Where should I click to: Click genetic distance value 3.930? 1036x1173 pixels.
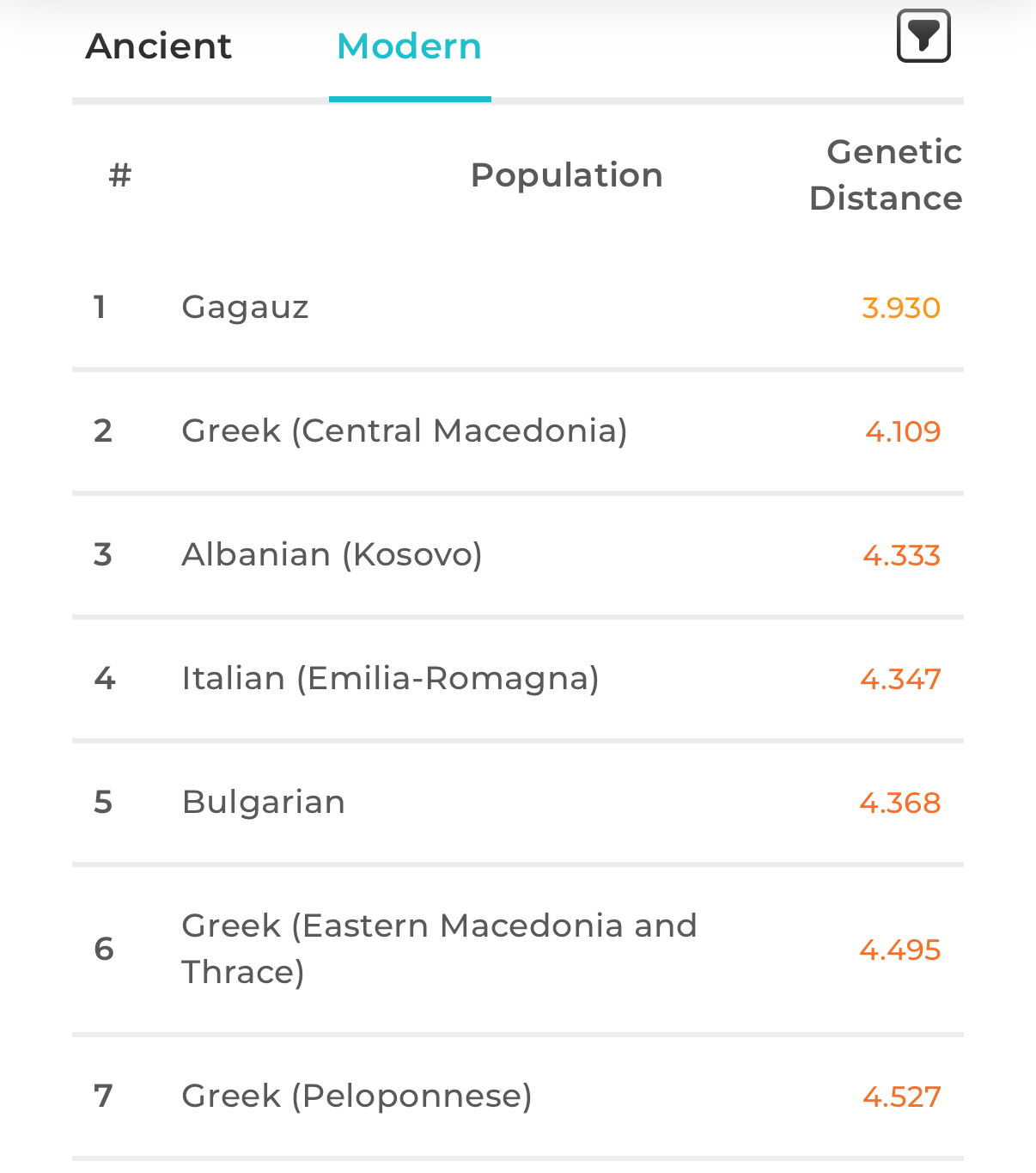[901, 308]
